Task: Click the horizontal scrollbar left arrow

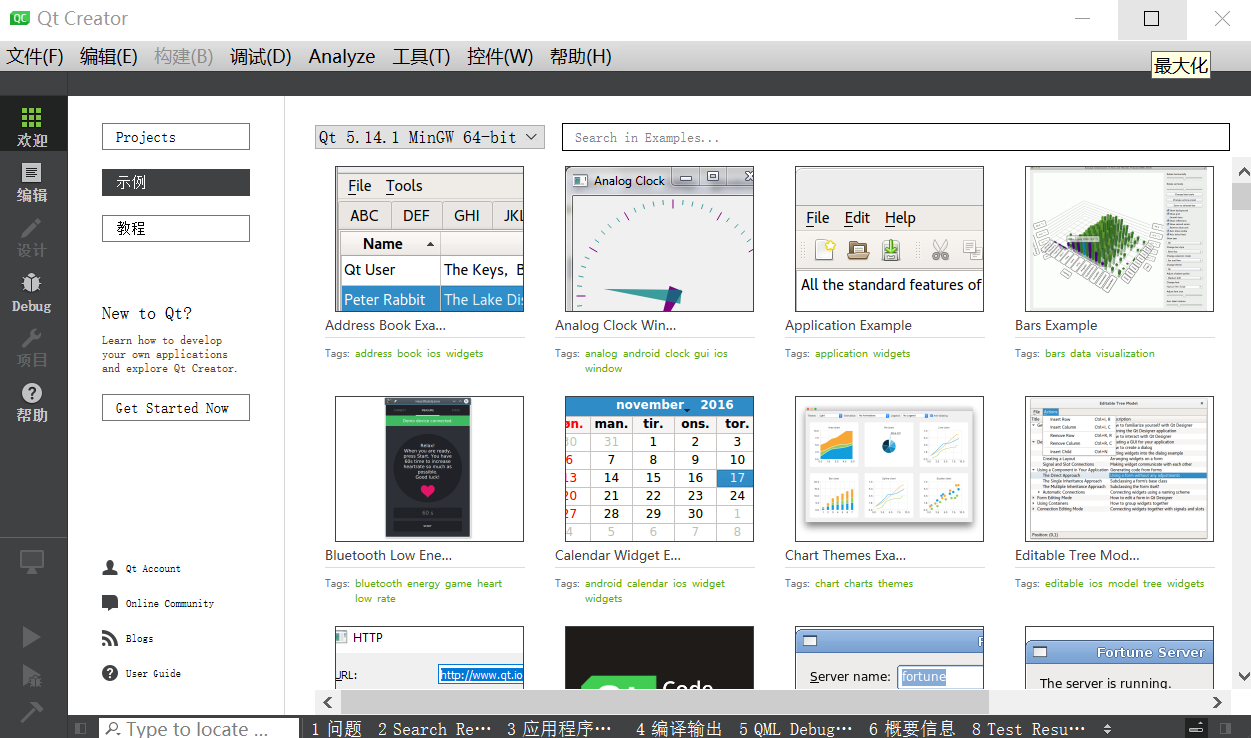Action: [329, 702]
